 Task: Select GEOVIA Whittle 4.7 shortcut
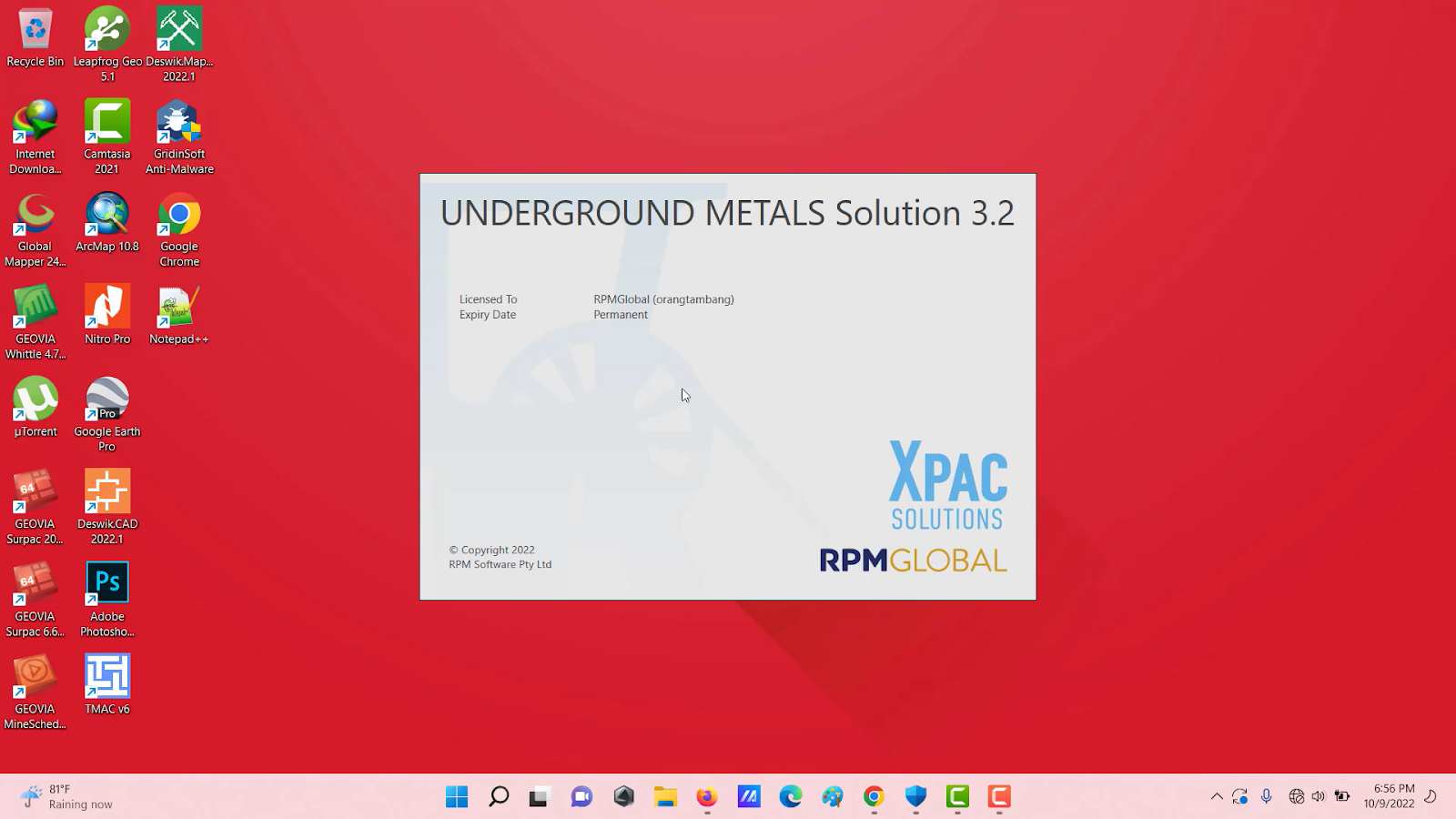35,322
